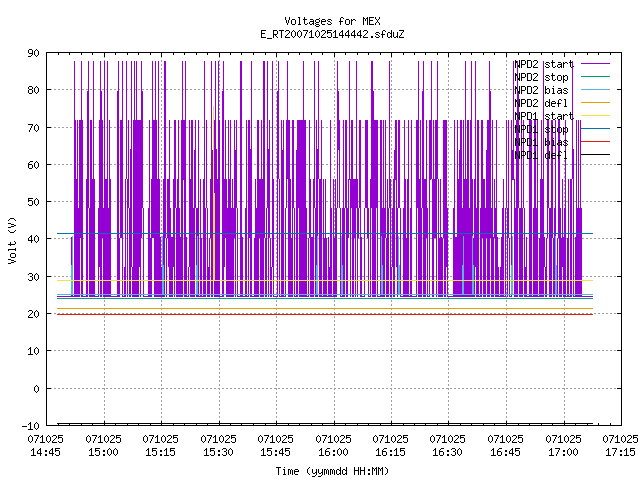This screenshot has width=640, height=480.
Task: Click the y-axis label 'Volt (V)'
Action: click(12, 240)
